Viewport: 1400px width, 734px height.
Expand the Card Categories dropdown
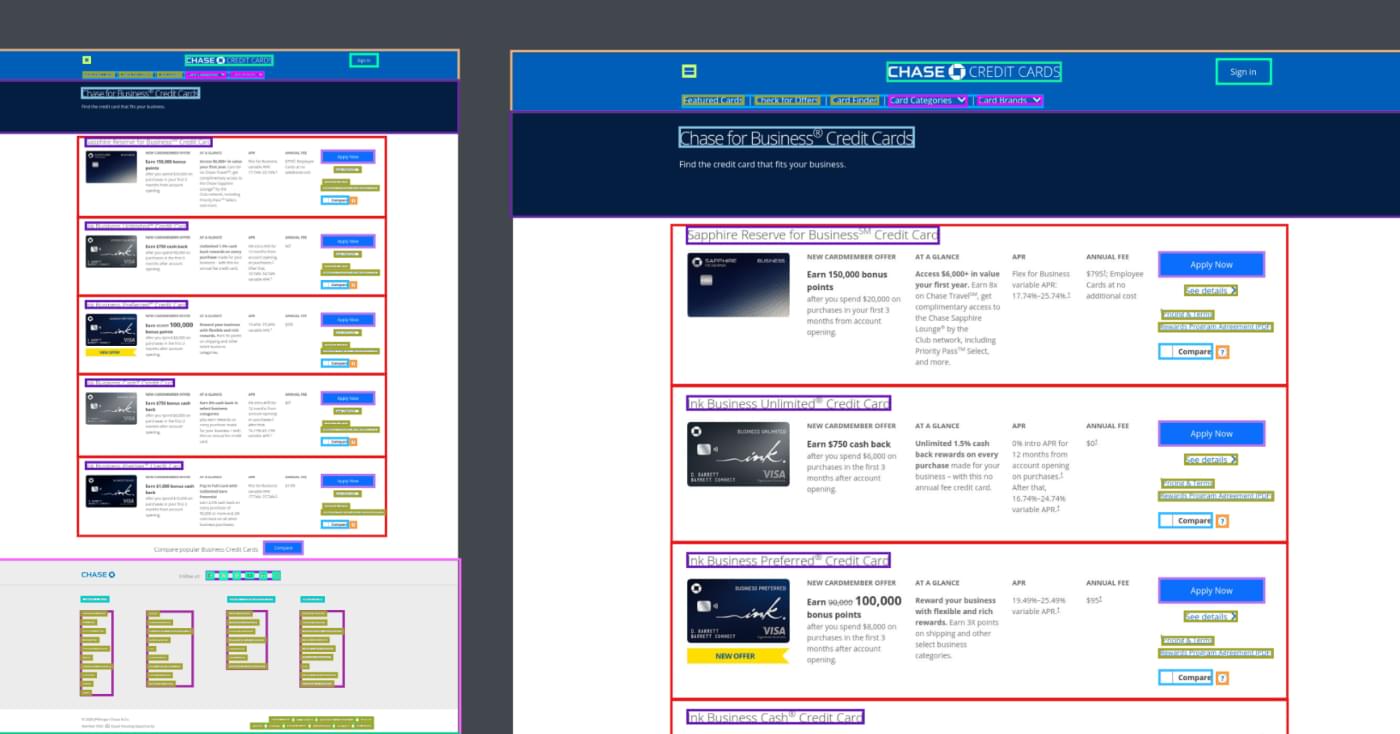(x=928, y=100)
